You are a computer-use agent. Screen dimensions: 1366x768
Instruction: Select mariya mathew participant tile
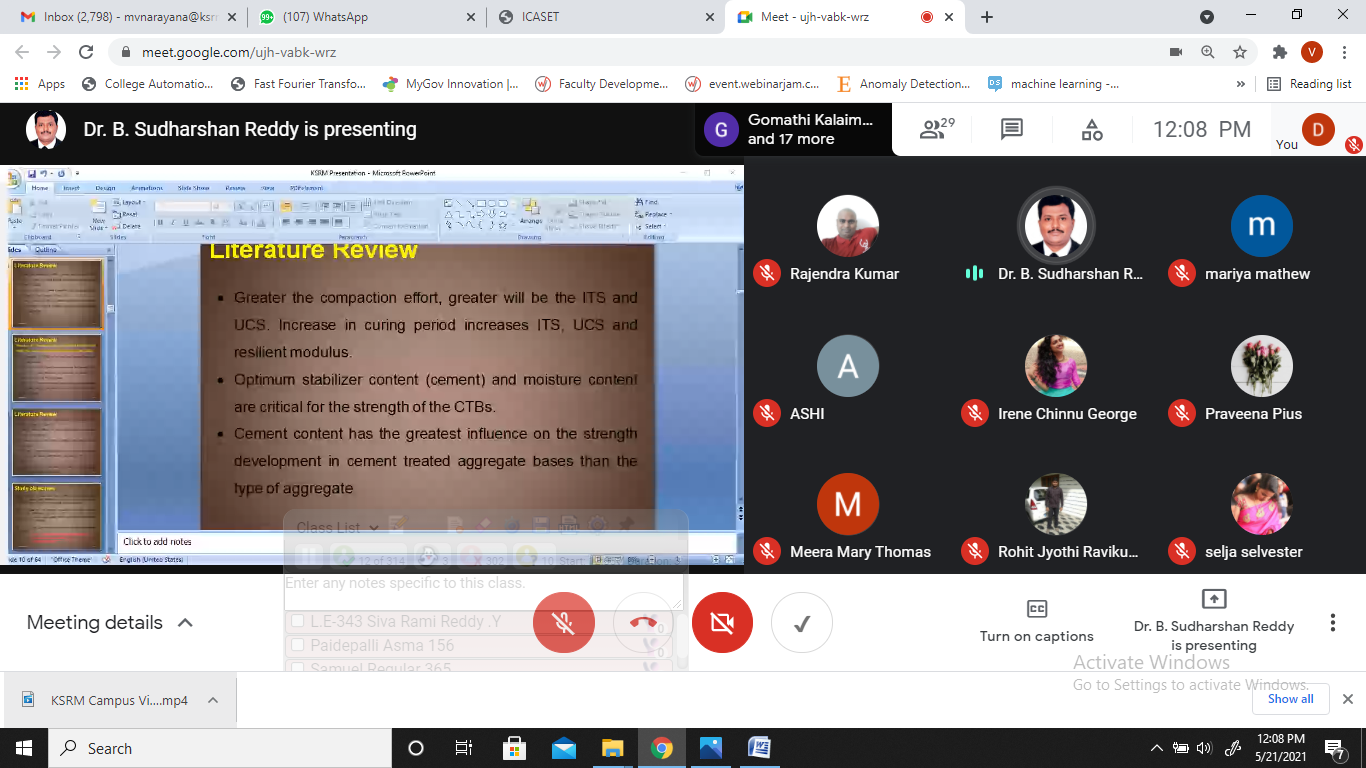(x=1262, y=240)
